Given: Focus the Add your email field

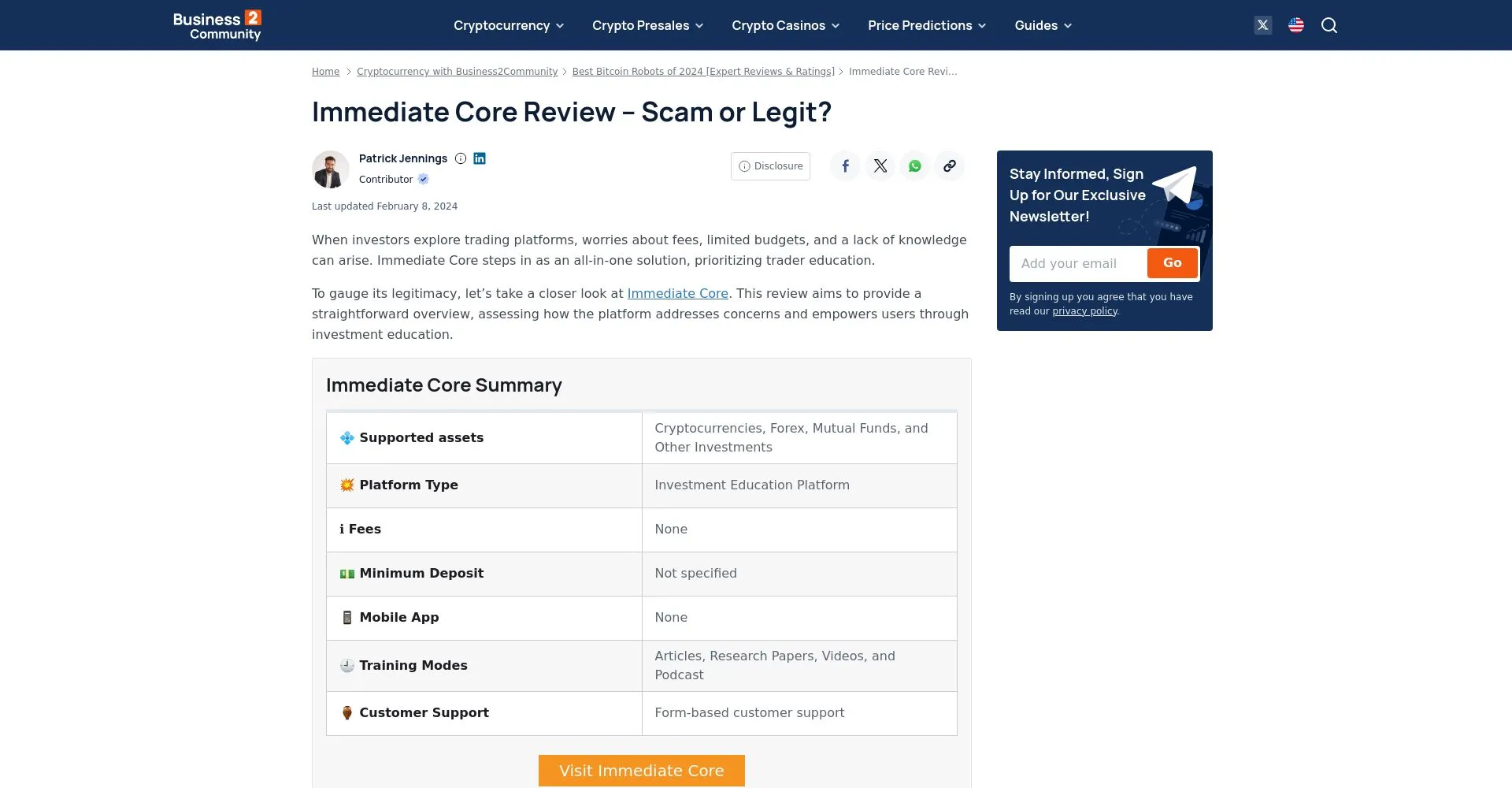Looking at the screenshot, I should [1078, 264].
